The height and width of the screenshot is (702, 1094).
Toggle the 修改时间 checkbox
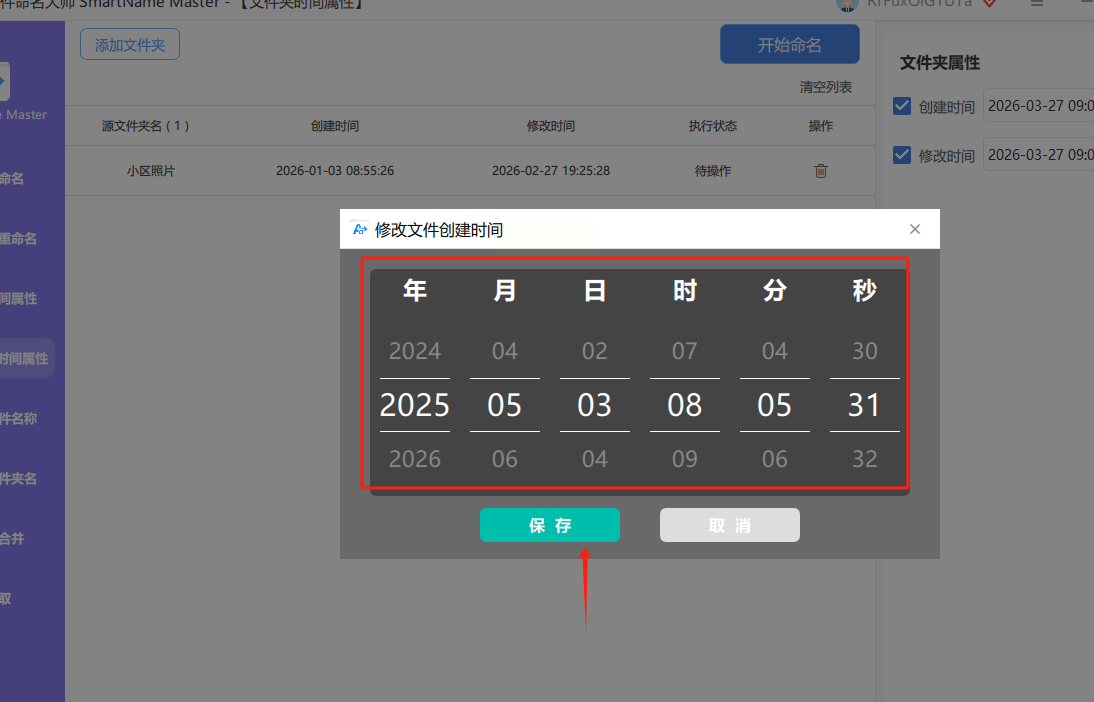click(902, 155)
